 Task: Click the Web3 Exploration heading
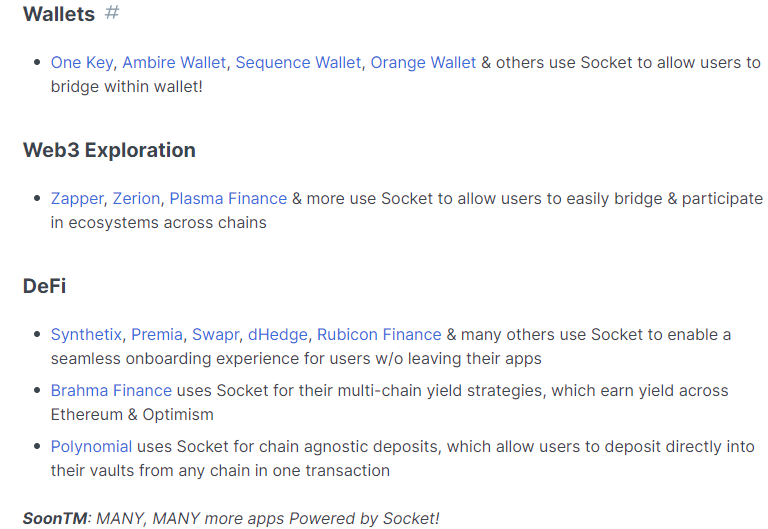(109, 150)
